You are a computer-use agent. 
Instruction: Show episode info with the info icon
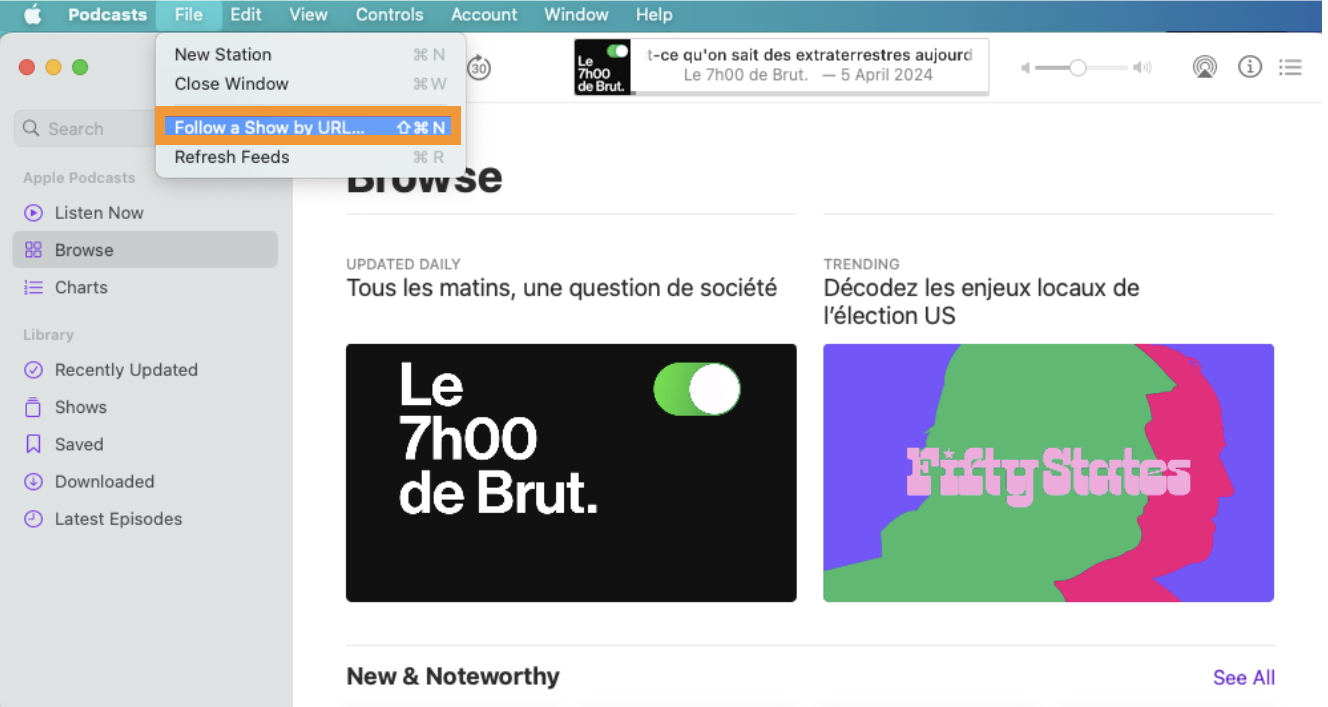coord(1249,67)
